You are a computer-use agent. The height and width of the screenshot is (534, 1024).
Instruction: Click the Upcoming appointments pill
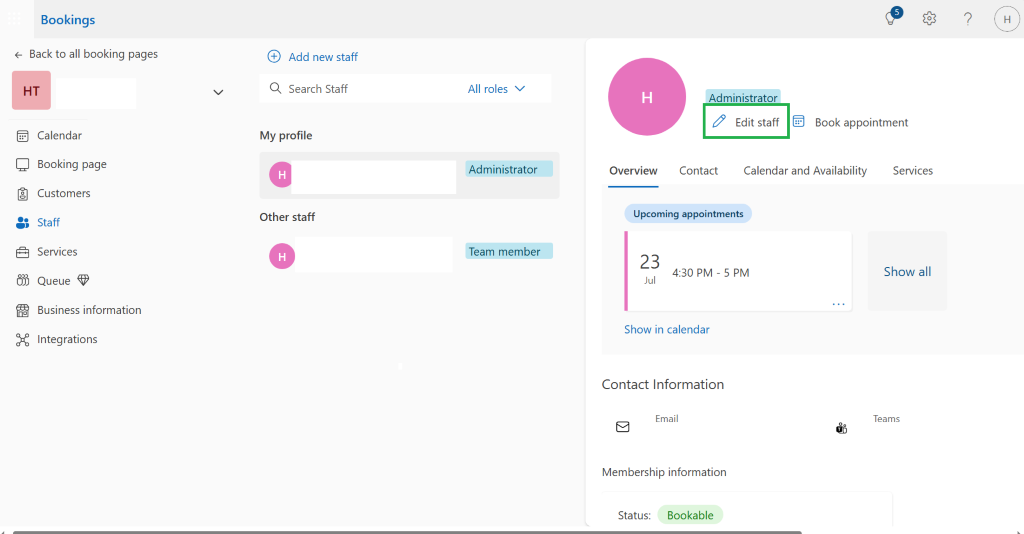[688, 213]
